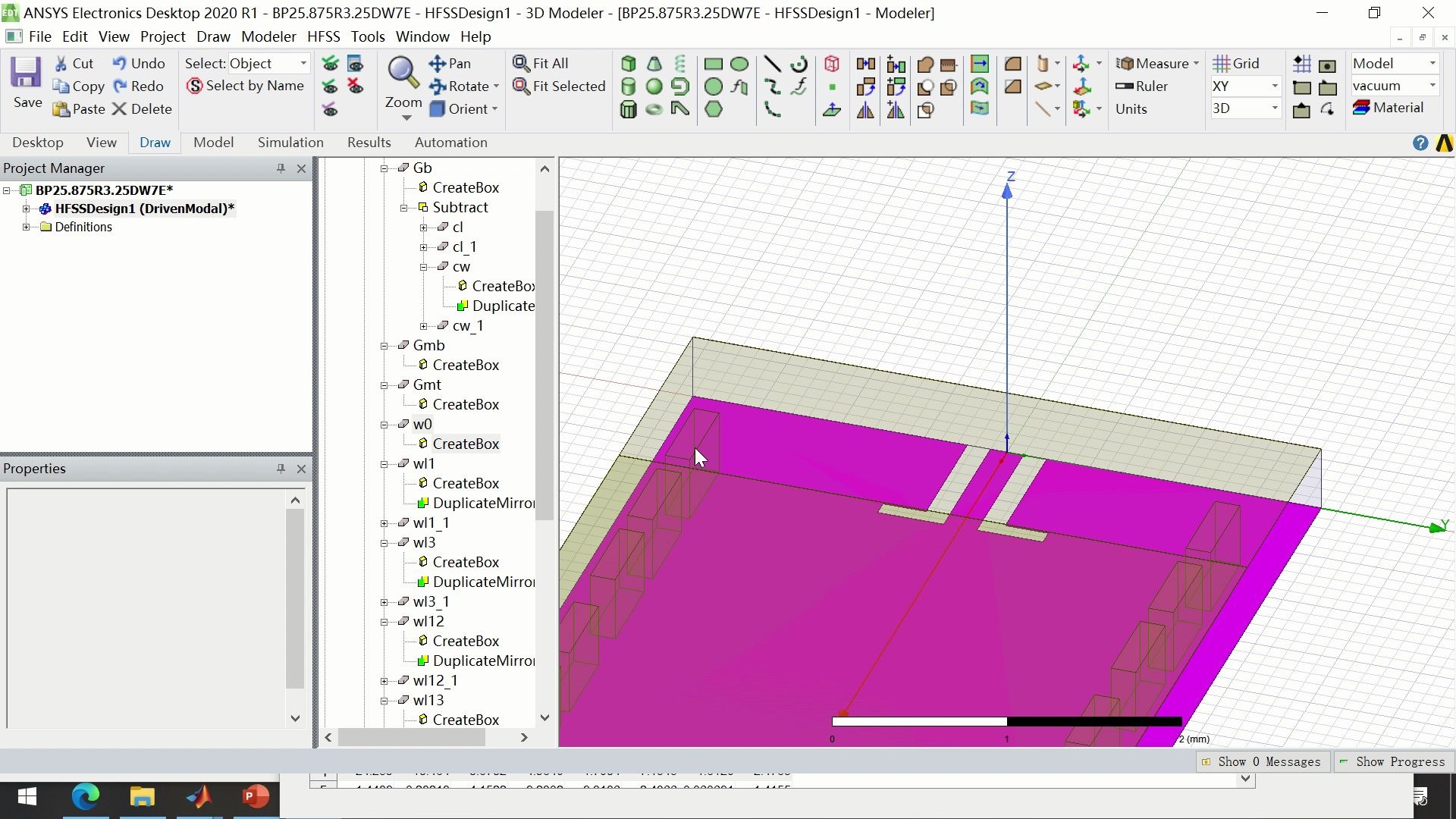Click the Zoom magnifier icon
1456x819 pixels.
coord(403,73)
